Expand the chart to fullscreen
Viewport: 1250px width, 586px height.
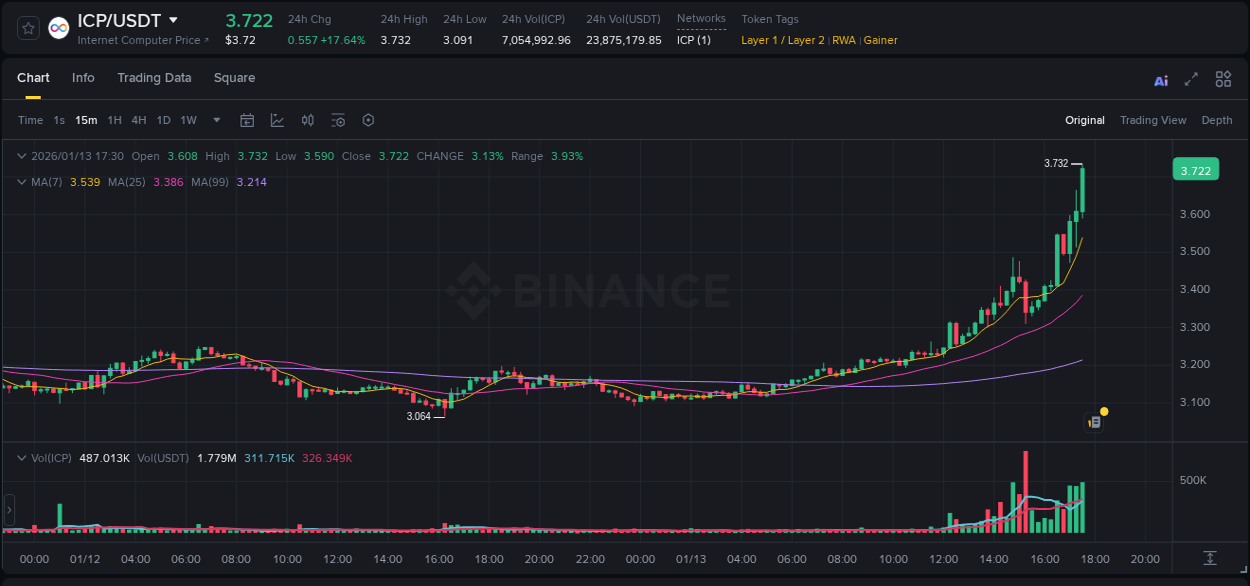(x=1190, y=79)
